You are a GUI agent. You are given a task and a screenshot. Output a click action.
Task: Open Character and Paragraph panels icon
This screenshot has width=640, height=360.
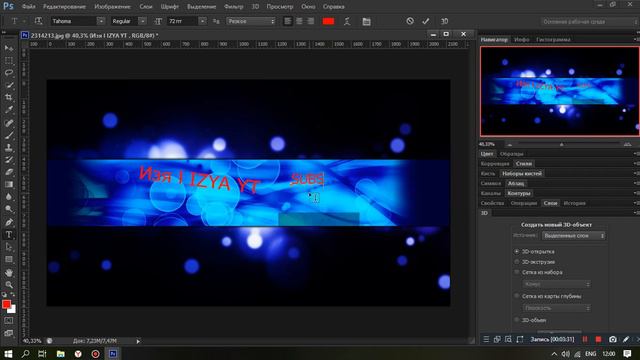click(x=366, y=21)
